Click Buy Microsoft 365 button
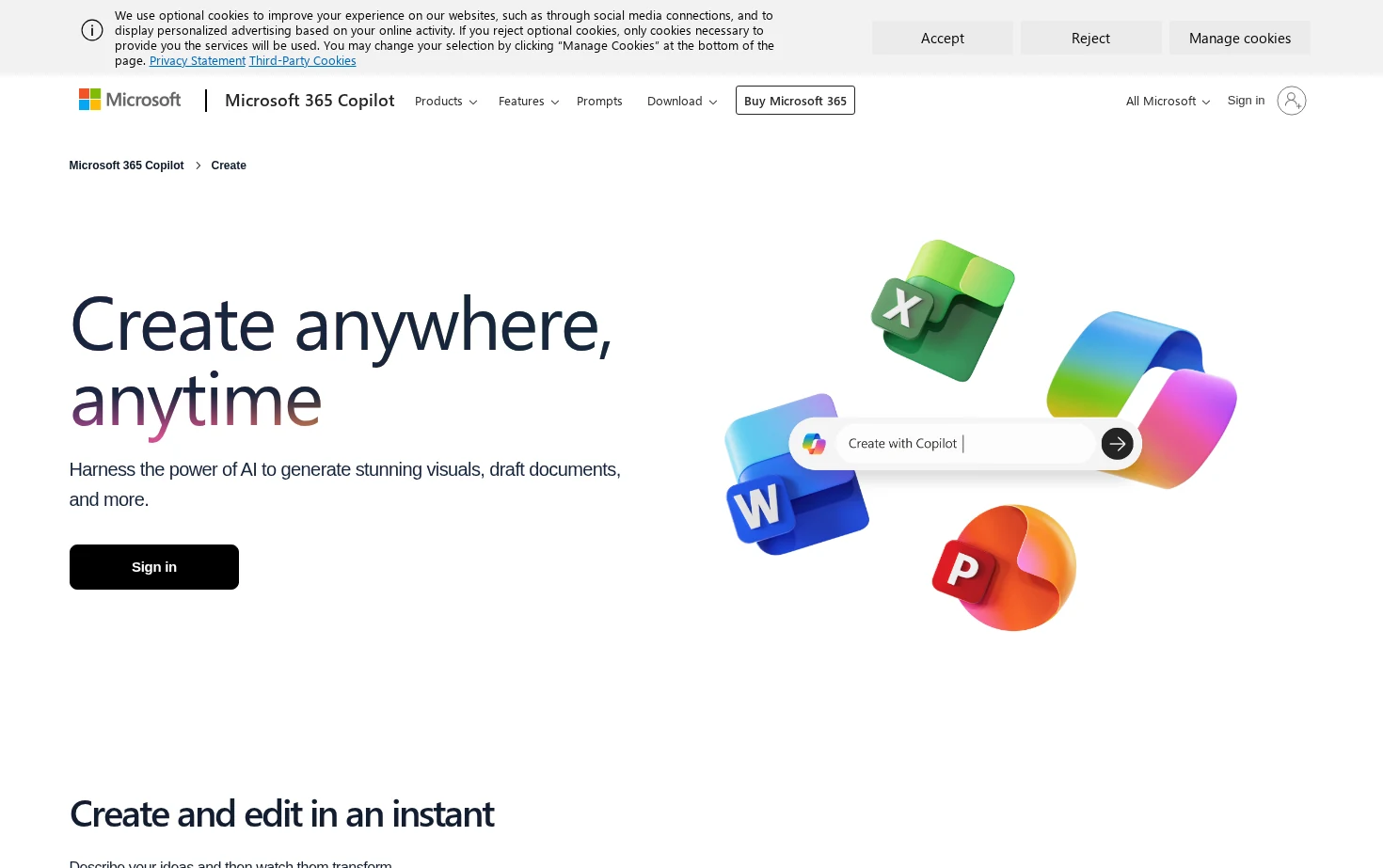This screenshot has height=868, width=1383. tap(795, 101)
